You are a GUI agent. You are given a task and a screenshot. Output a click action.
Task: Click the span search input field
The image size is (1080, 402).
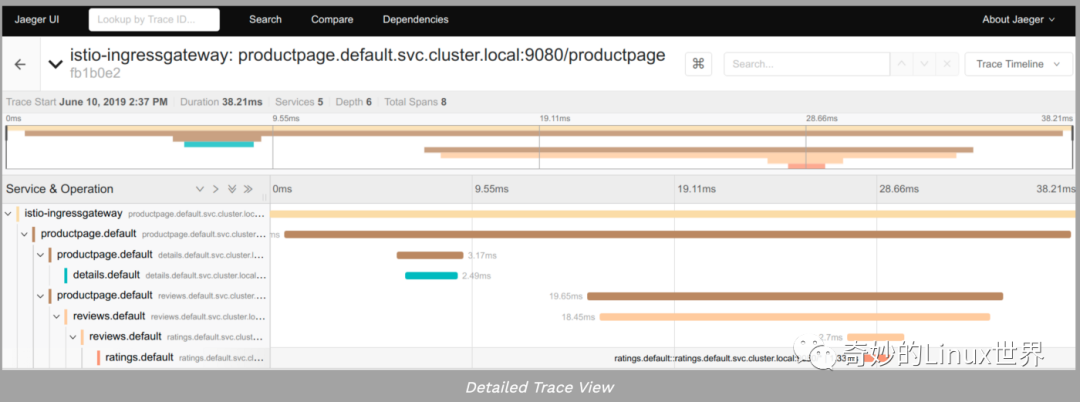coord(805,64)
